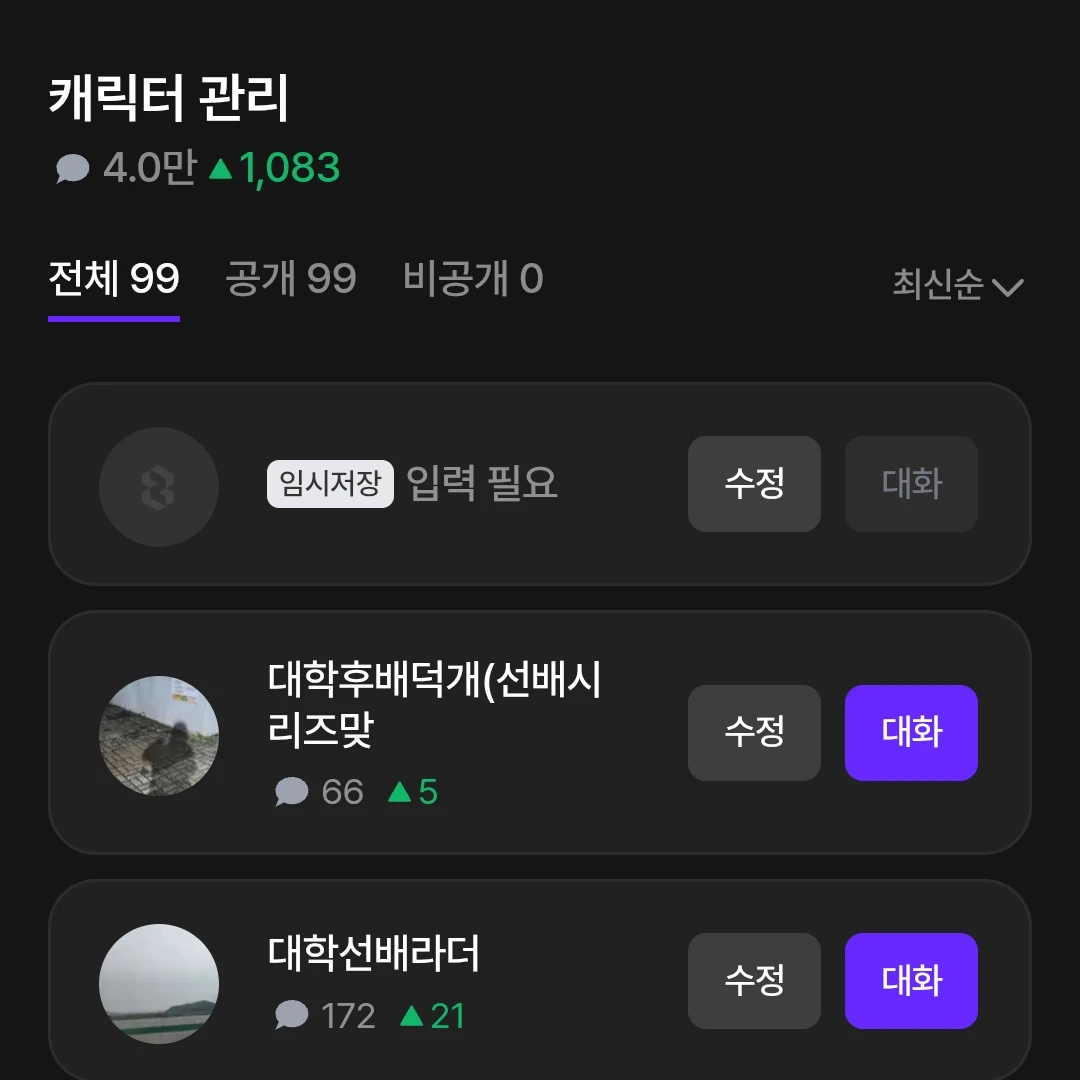Click the chat count icon for 대학선배라더
This screenshot has width=1080, height=1080.
coord(291,1017)
